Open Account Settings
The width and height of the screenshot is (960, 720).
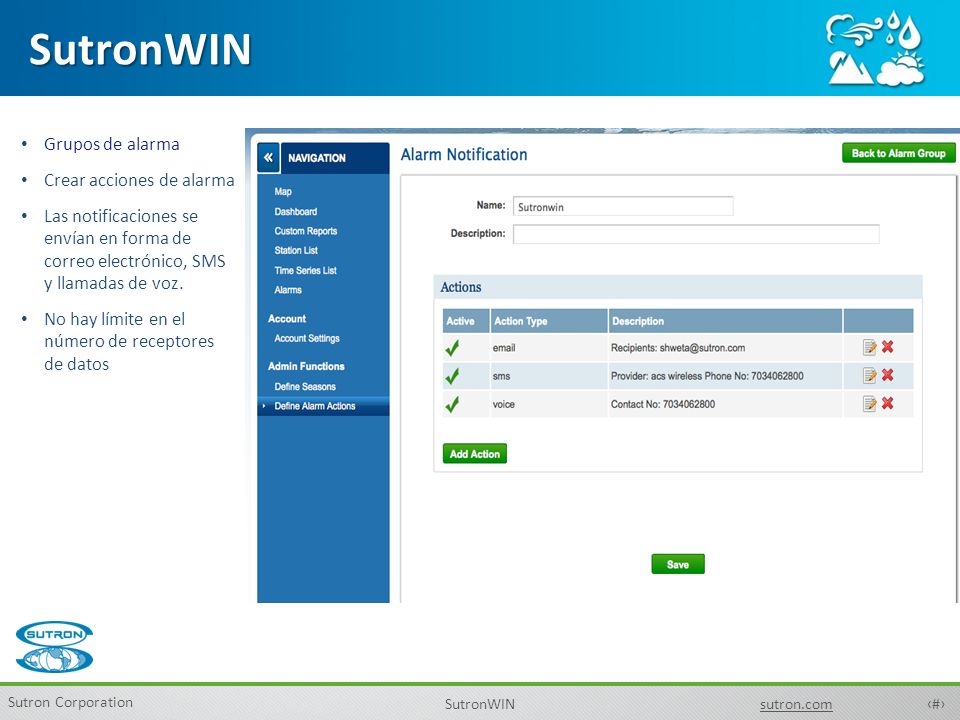[x=307, y=338]
